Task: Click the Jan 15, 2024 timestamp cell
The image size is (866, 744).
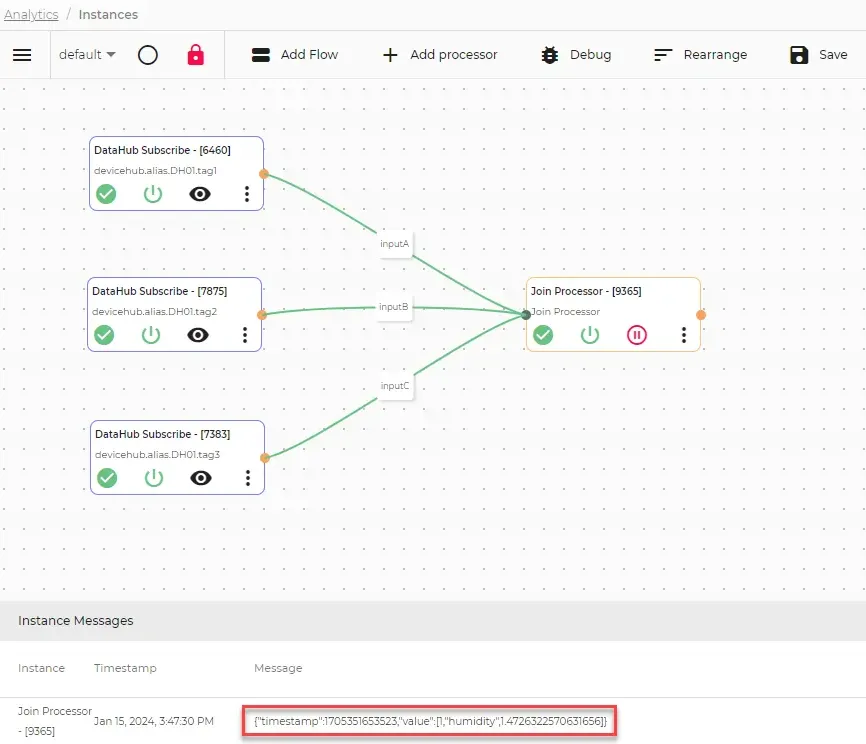Action: 154,721
